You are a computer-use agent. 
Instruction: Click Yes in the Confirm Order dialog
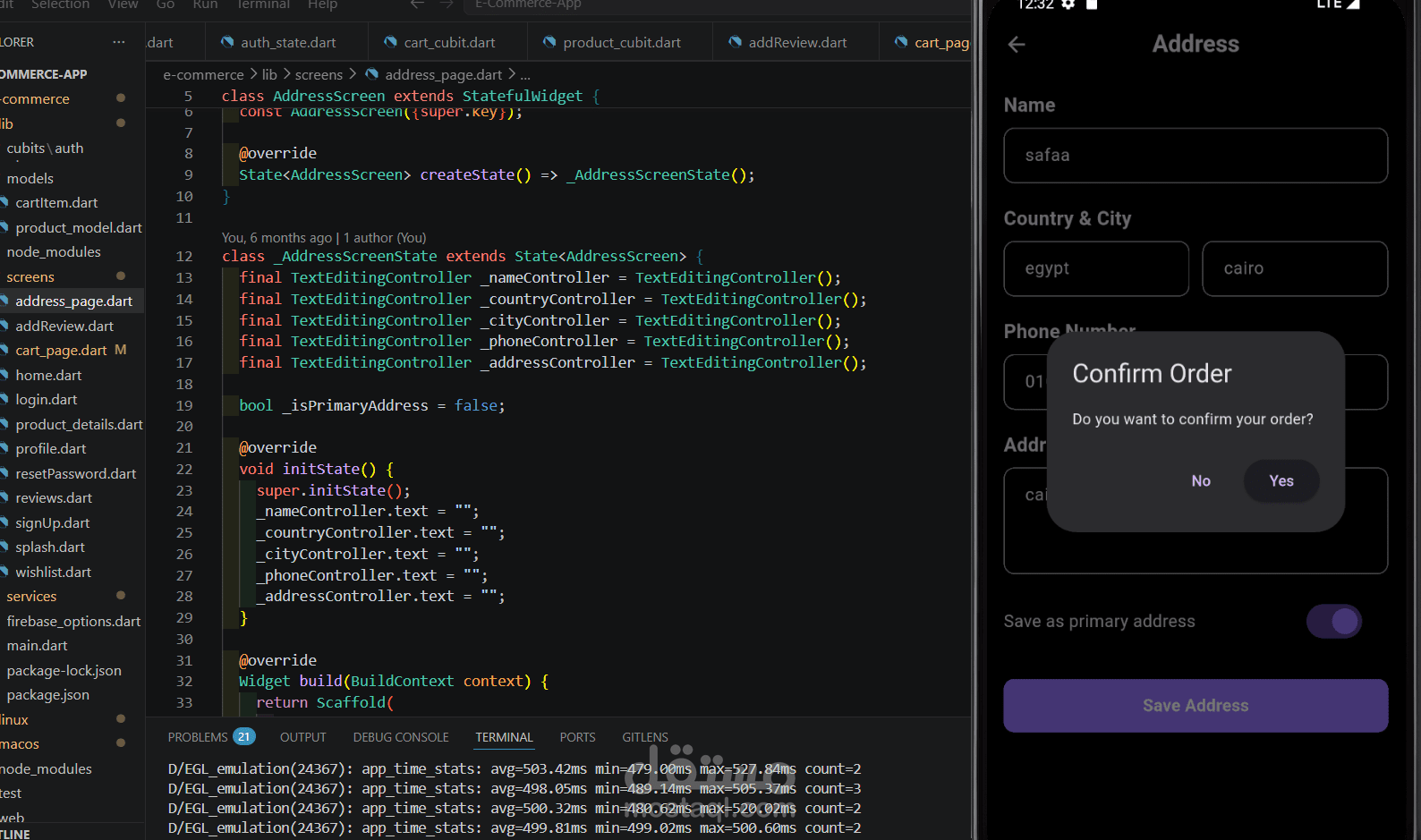(1281, 481)
